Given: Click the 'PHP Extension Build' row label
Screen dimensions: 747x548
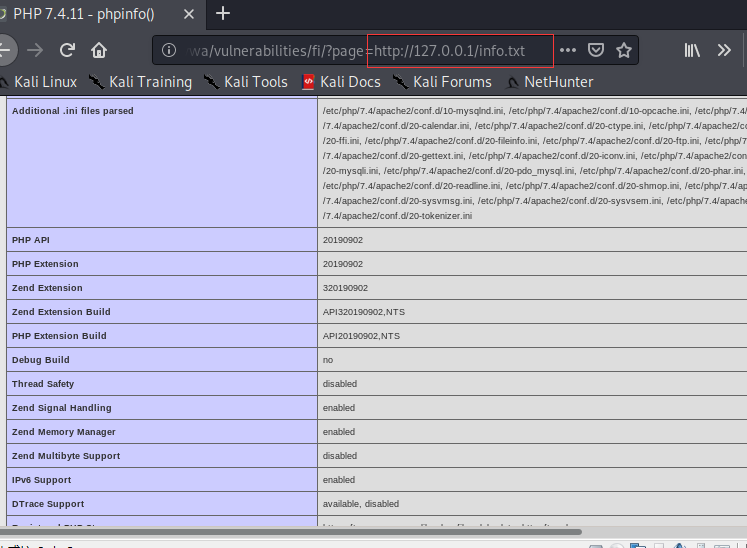Looking at the screenshot, I should 59,336.
